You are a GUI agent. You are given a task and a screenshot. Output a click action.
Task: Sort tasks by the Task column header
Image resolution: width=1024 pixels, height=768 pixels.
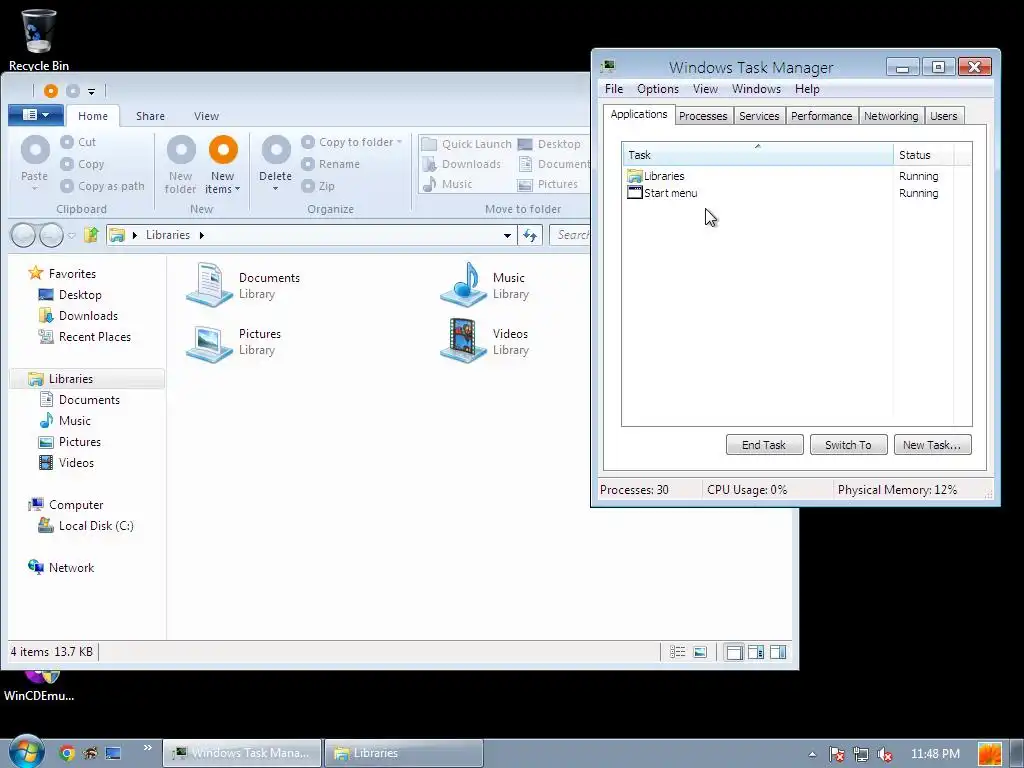pyautogui.click(x=758, y=155)
